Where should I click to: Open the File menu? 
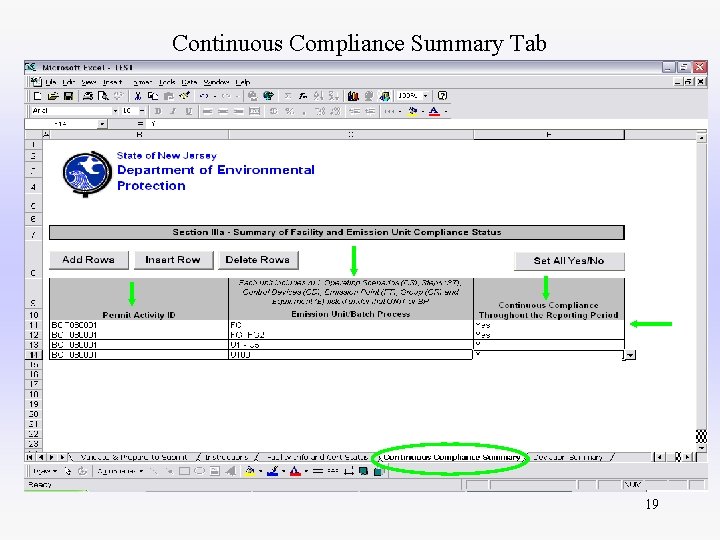click(51, 82)
